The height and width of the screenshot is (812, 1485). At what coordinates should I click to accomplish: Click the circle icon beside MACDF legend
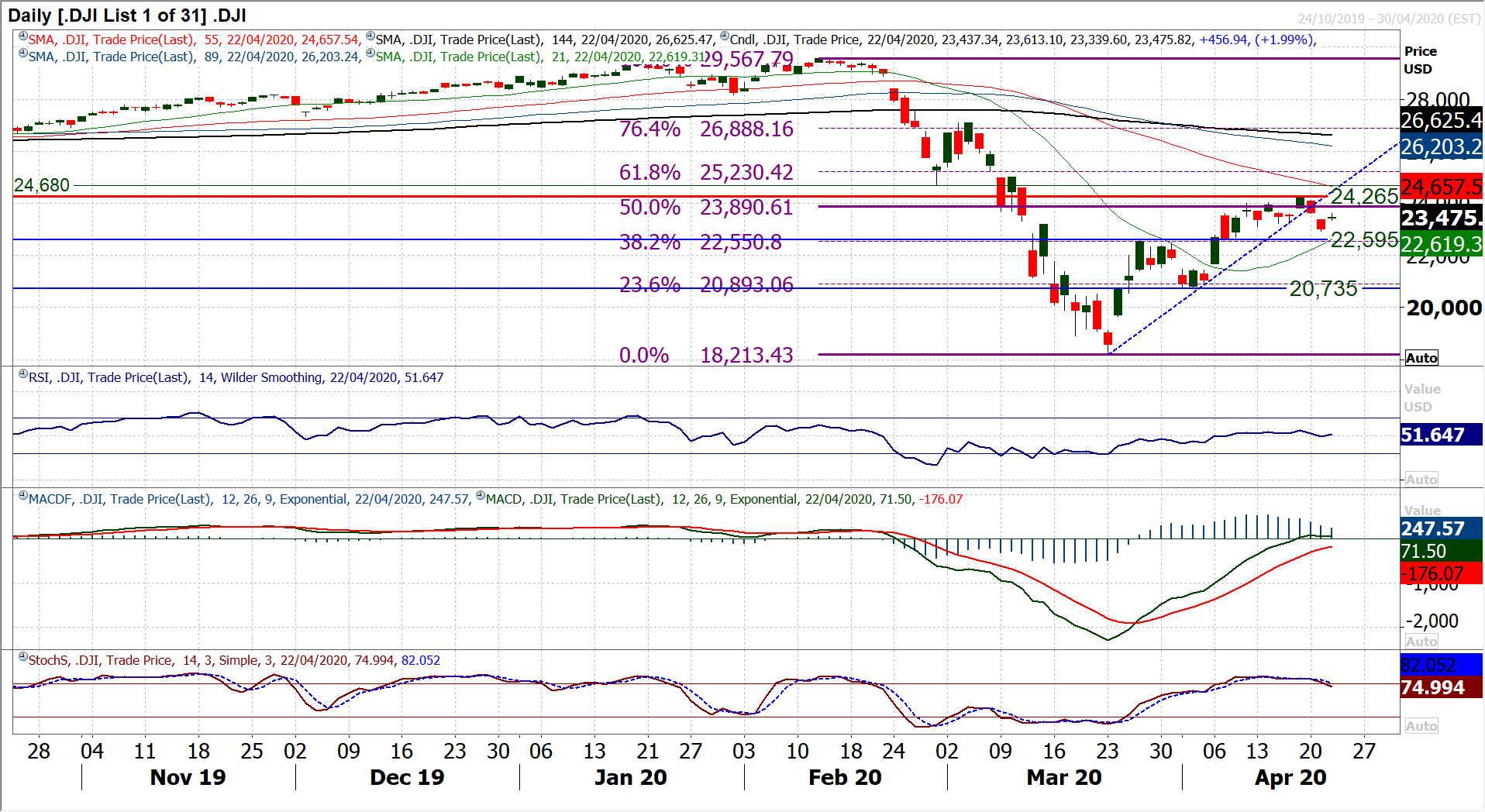point(23,496)
